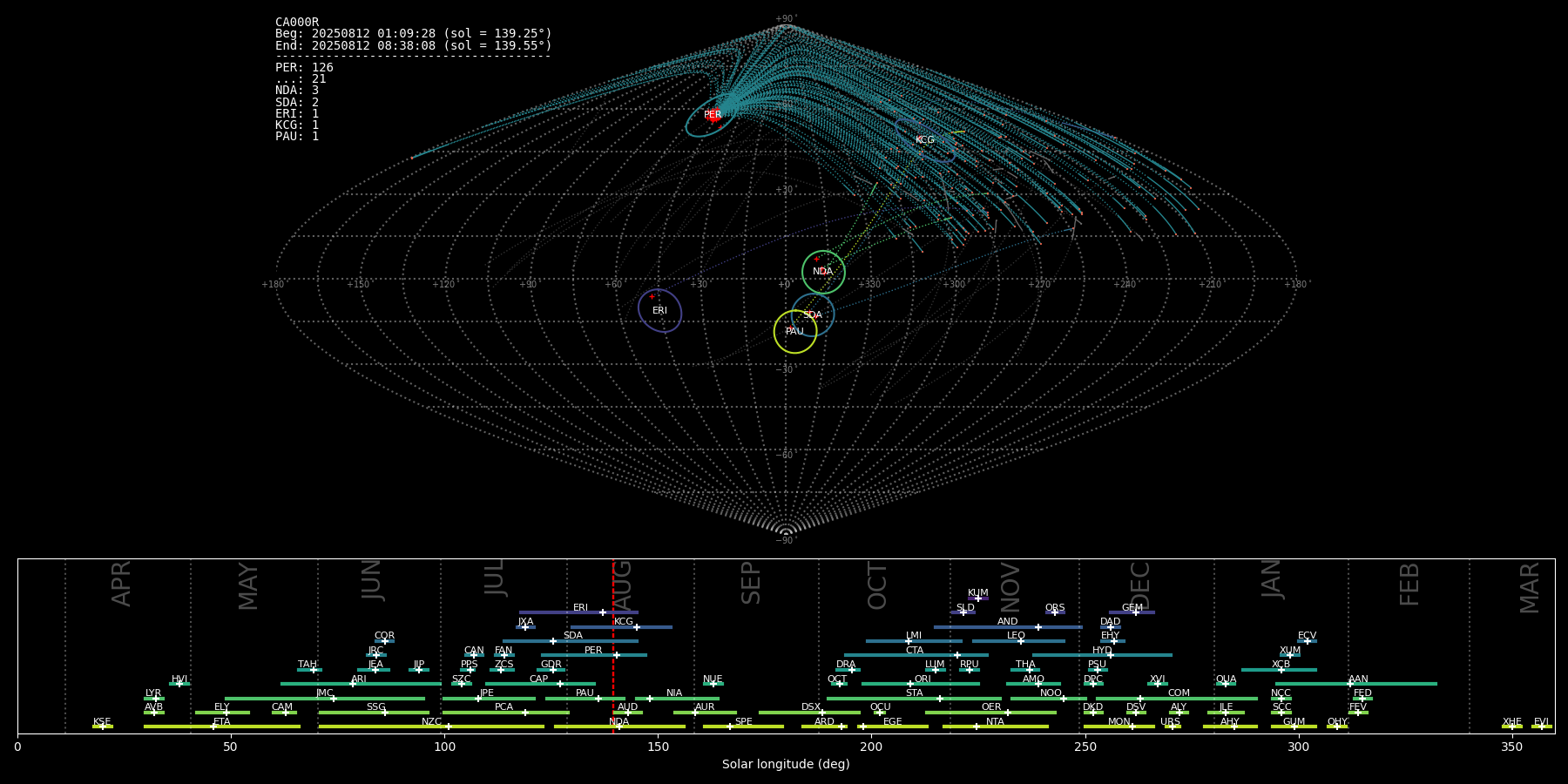Select the KUM shower bar in timeline
The height and width of the screenshot is (784, 1568).
(x=978, y=598)
